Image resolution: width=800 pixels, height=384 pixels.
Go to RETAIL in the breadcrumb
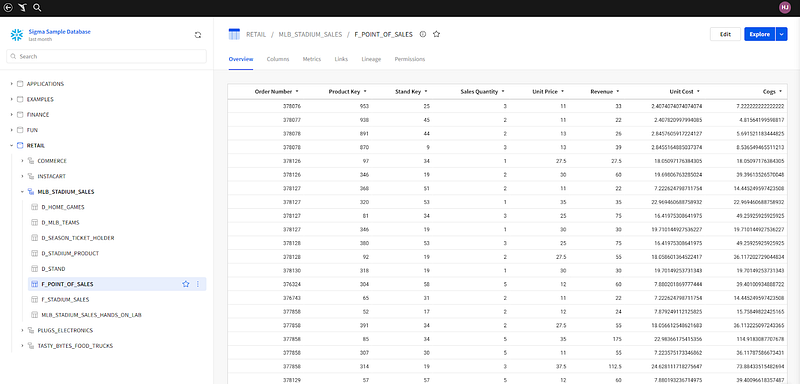click(x=256, y=34)
